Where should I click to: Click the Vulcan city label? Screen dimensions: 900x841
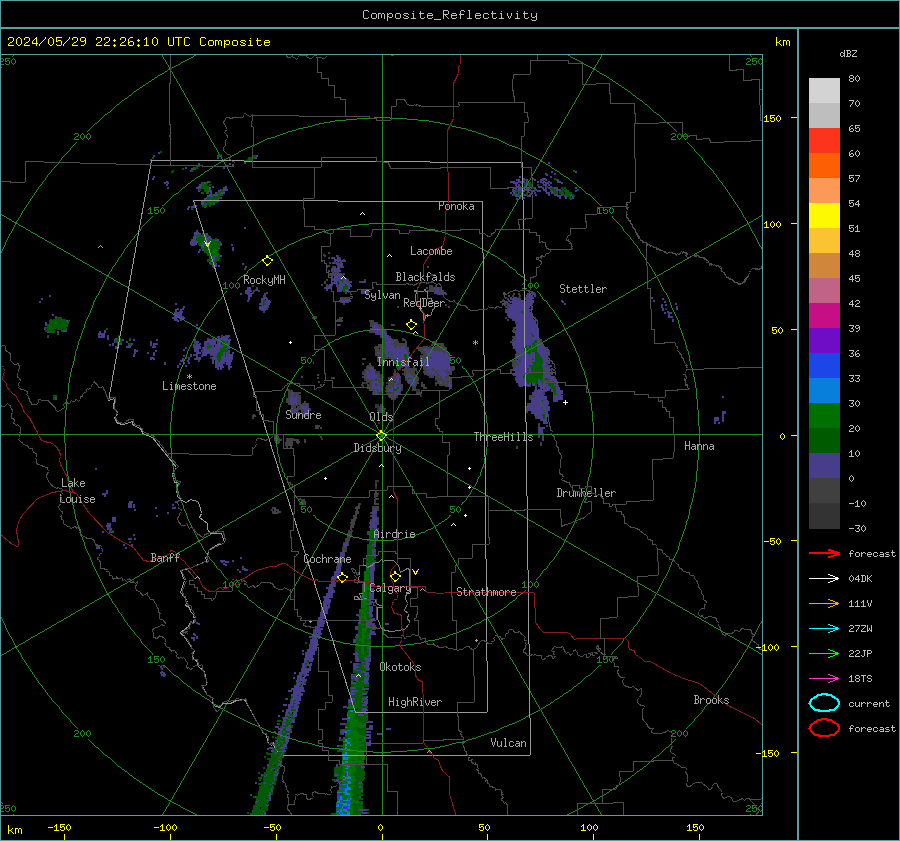pyautogui.click(x=508, y=743)
